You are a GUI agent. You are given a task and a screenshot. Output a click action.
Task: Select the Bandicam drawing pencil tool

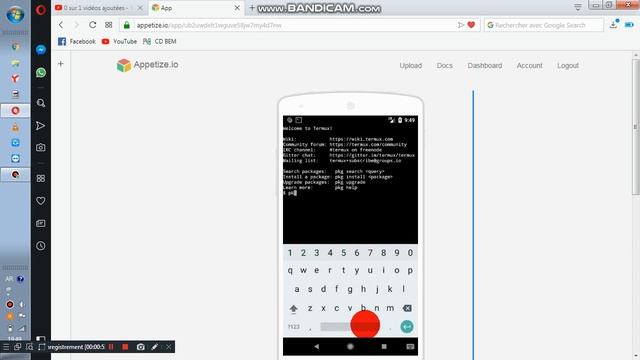(154, 347)
